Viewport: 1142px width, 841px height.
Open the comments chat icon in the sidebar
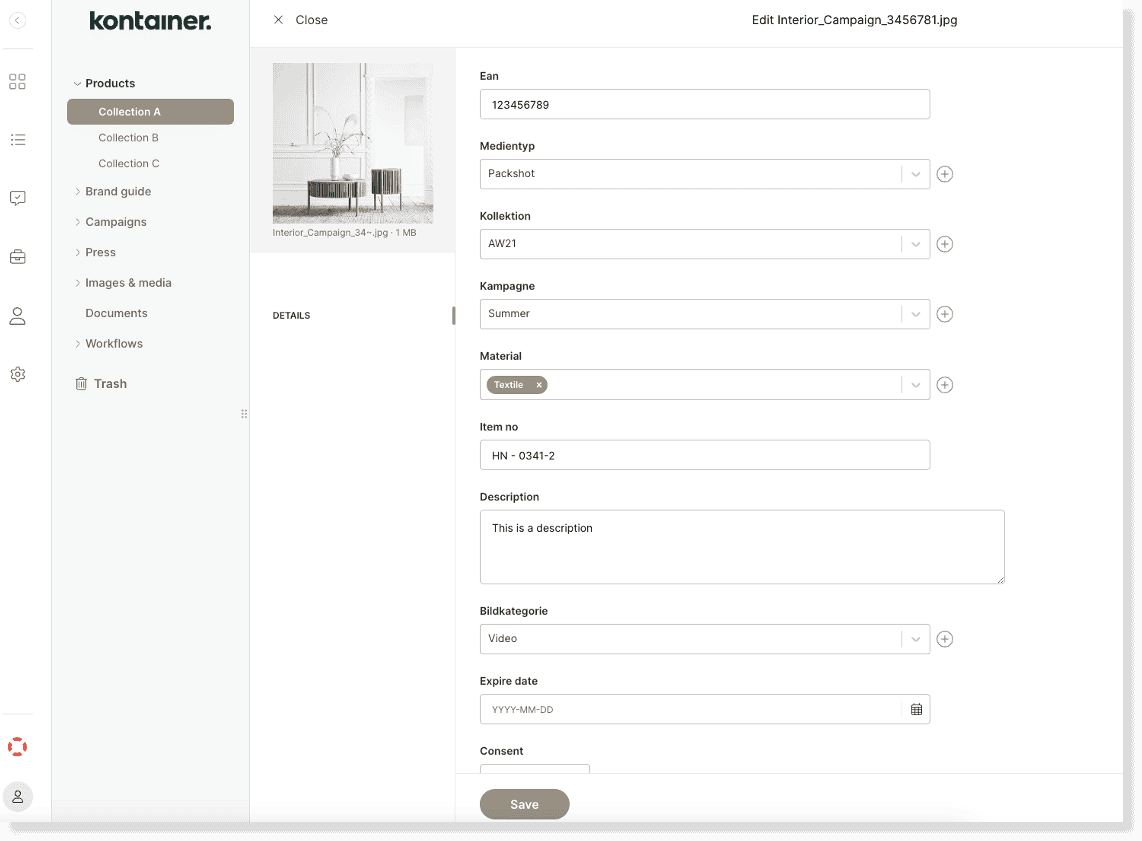[17, 198]
